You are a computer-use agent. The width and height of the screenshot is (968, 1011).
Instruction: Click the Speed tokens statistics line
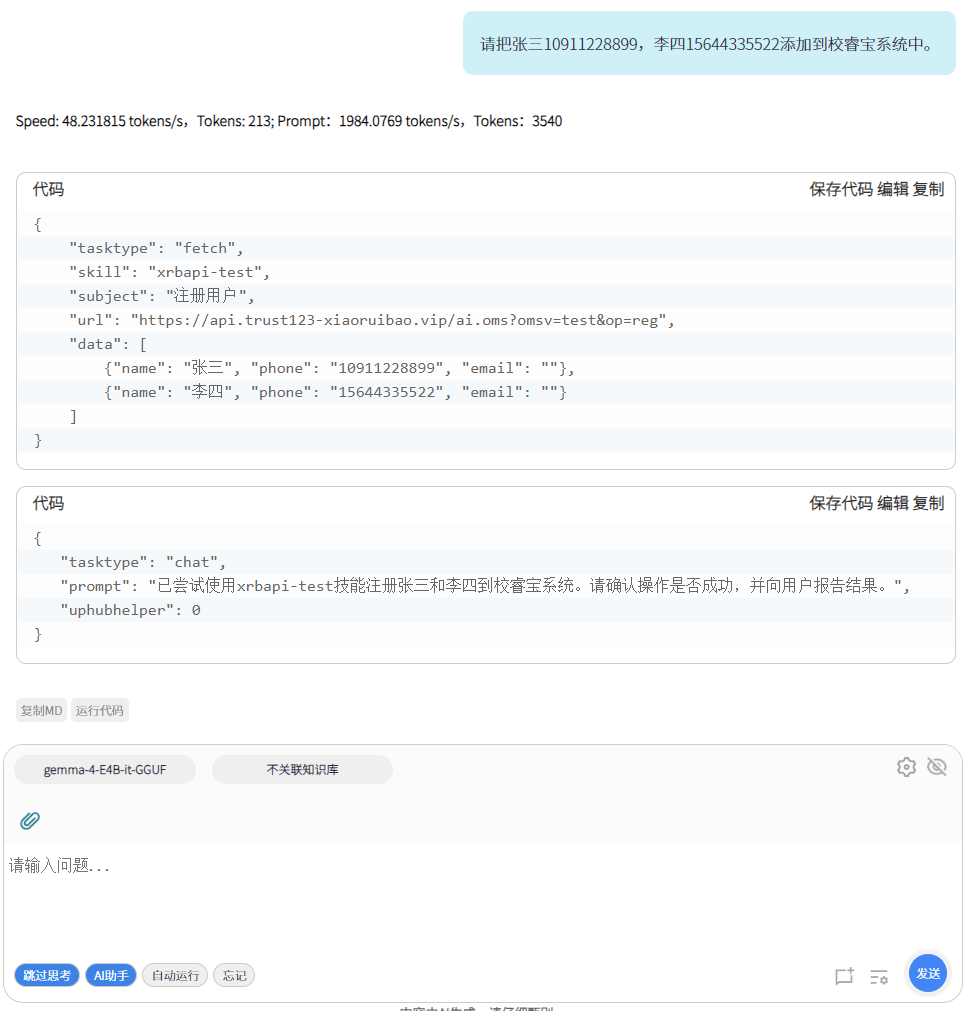289,121
